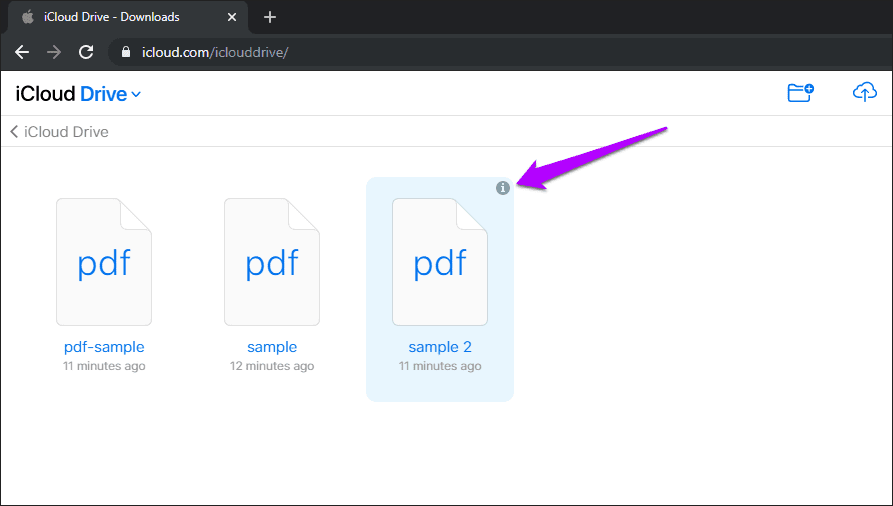893x506 pixels.
Task: Close the iCloud Drive - Downloads tab
Action: pos(232,17)
